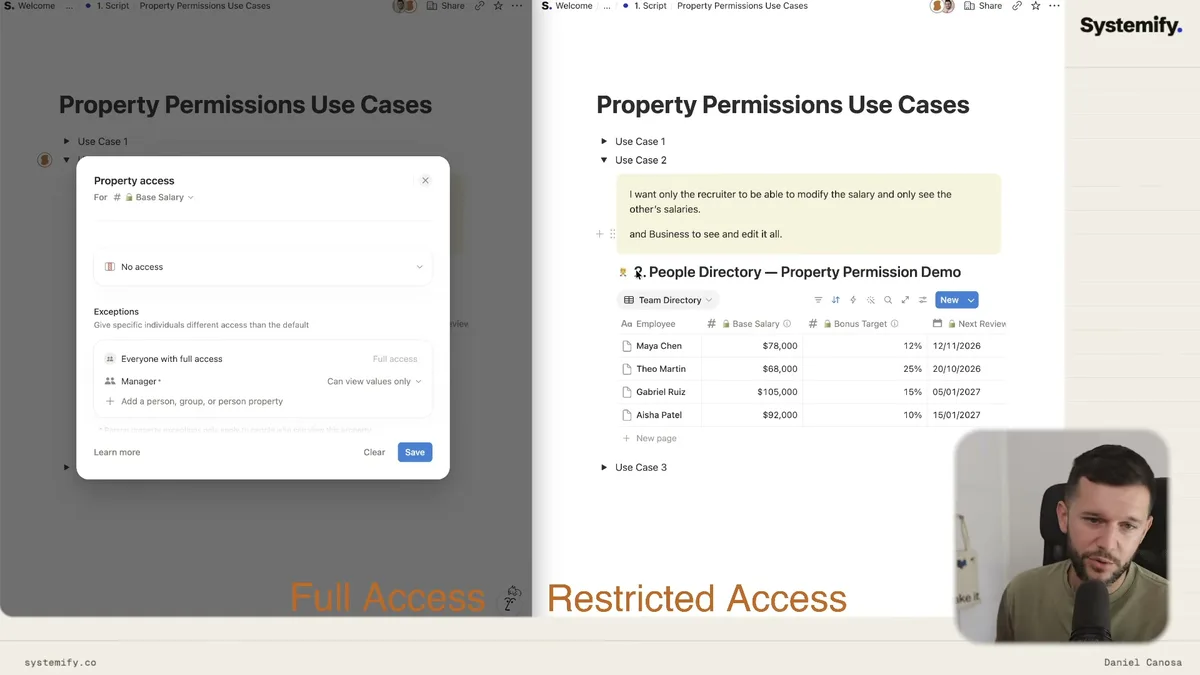This screenshot has width=1200, height=675.
Task: Click user avatars in right window top bar
Action: (x=942, y=6)
